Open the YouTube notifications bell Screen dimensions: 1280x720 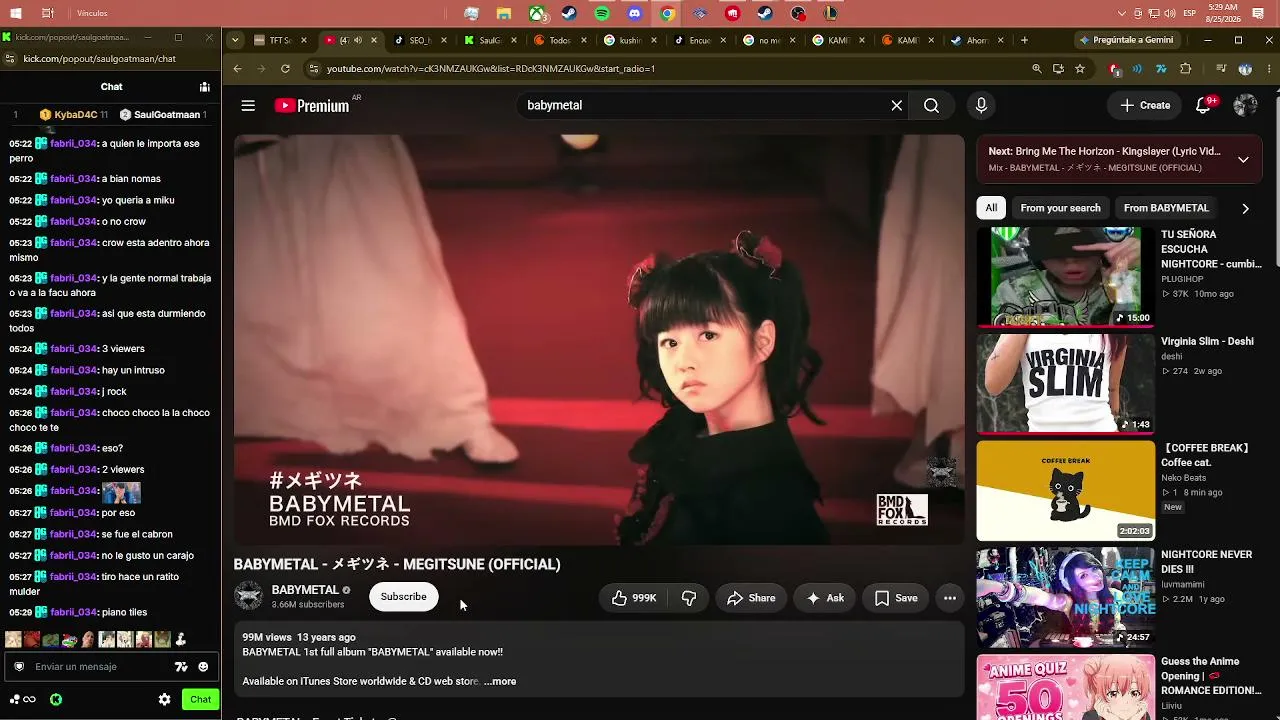point(1205,105)
